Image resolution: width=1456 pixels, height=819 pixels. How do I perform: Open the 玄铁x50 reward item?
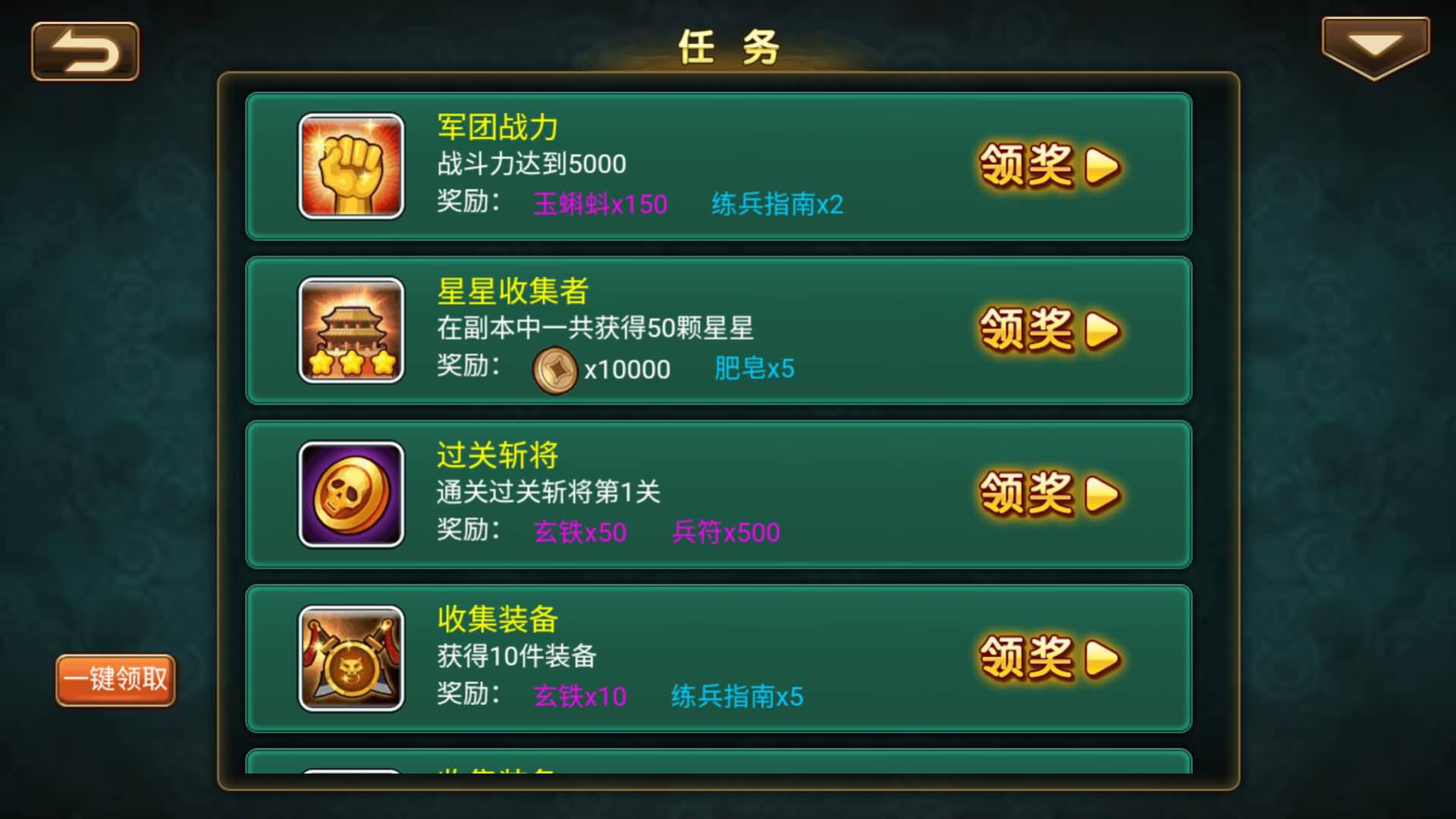pyautogui.click(x=580, y=532)
